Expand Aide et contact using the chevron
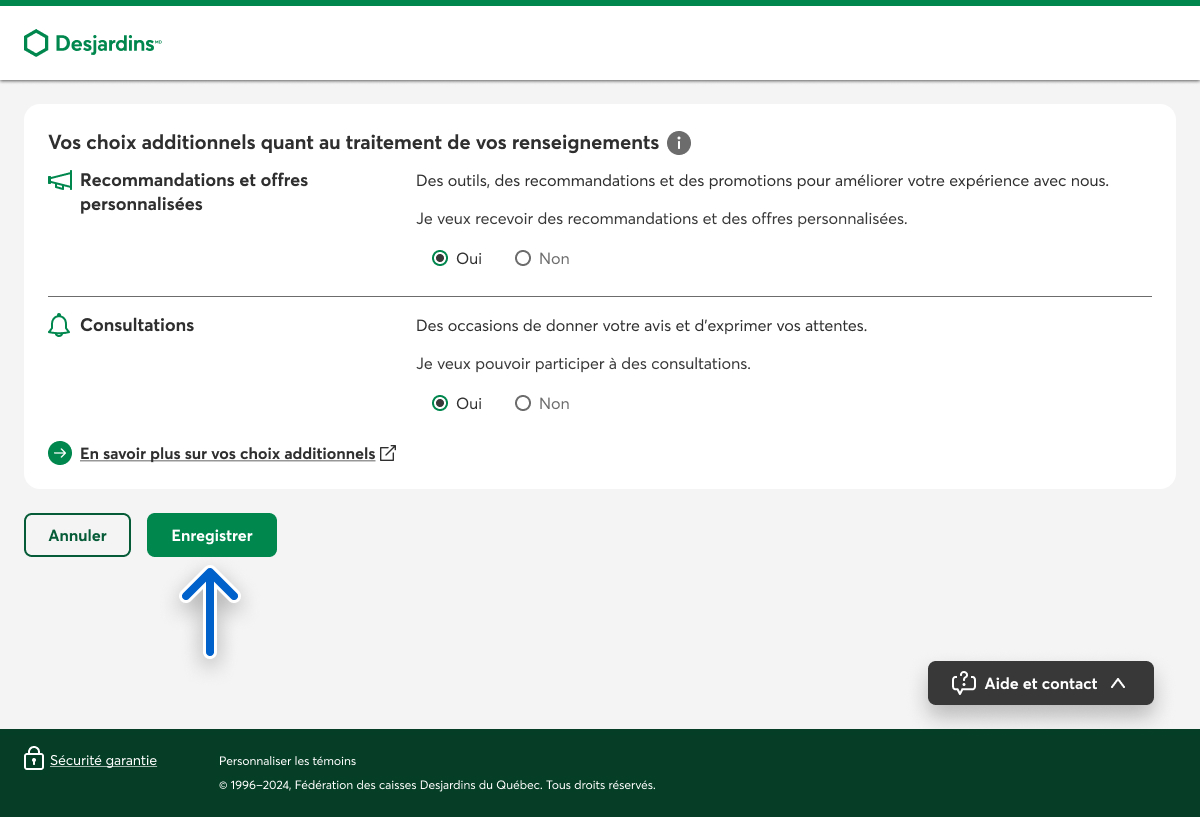1200x817 pixels. pos(1118,683)
